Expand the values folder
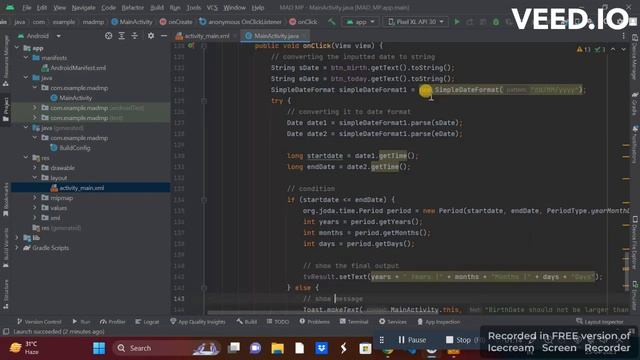Viewport: 640px width, 360px height. [x=35, y=208]
